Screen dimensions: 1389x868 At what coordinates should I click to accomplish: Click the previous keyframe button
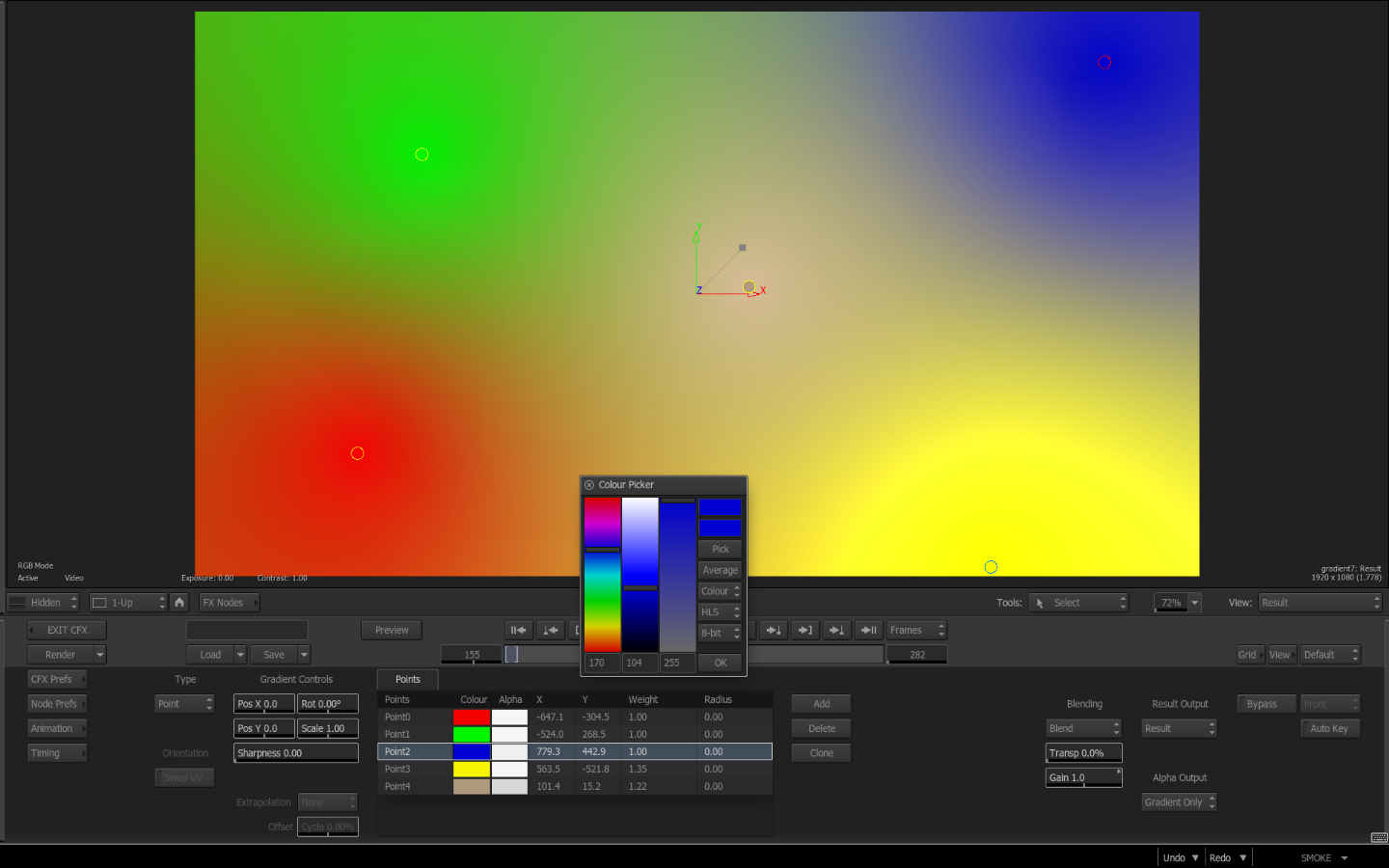550,631
